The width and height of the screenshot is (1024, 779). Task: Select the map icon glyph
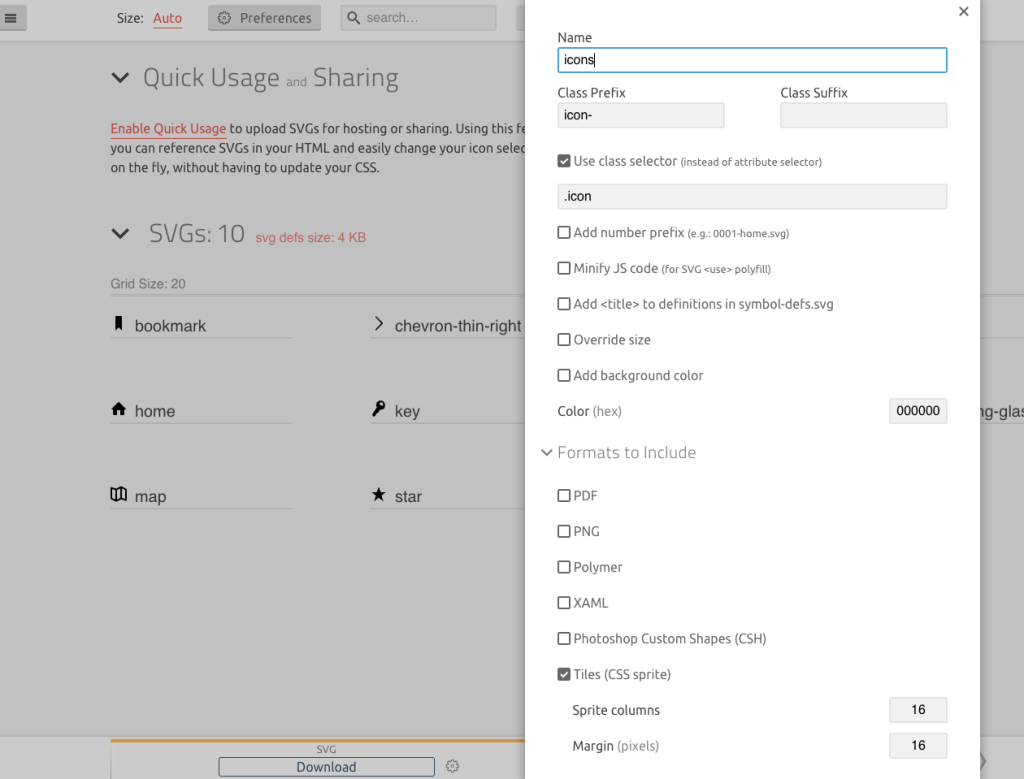[x=118, y=495]
